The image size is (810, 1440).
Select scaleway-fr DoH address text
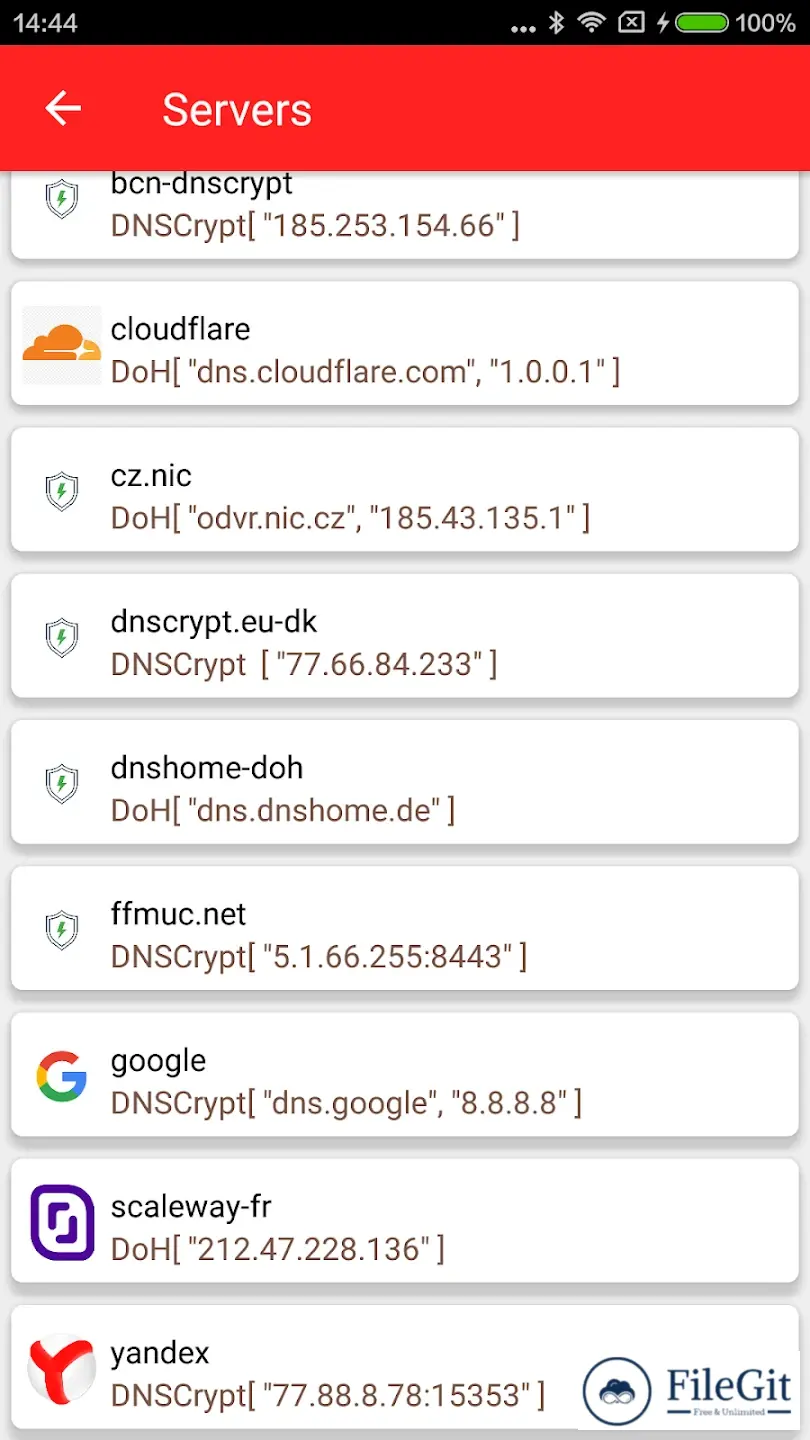[x=278, y=1249]
